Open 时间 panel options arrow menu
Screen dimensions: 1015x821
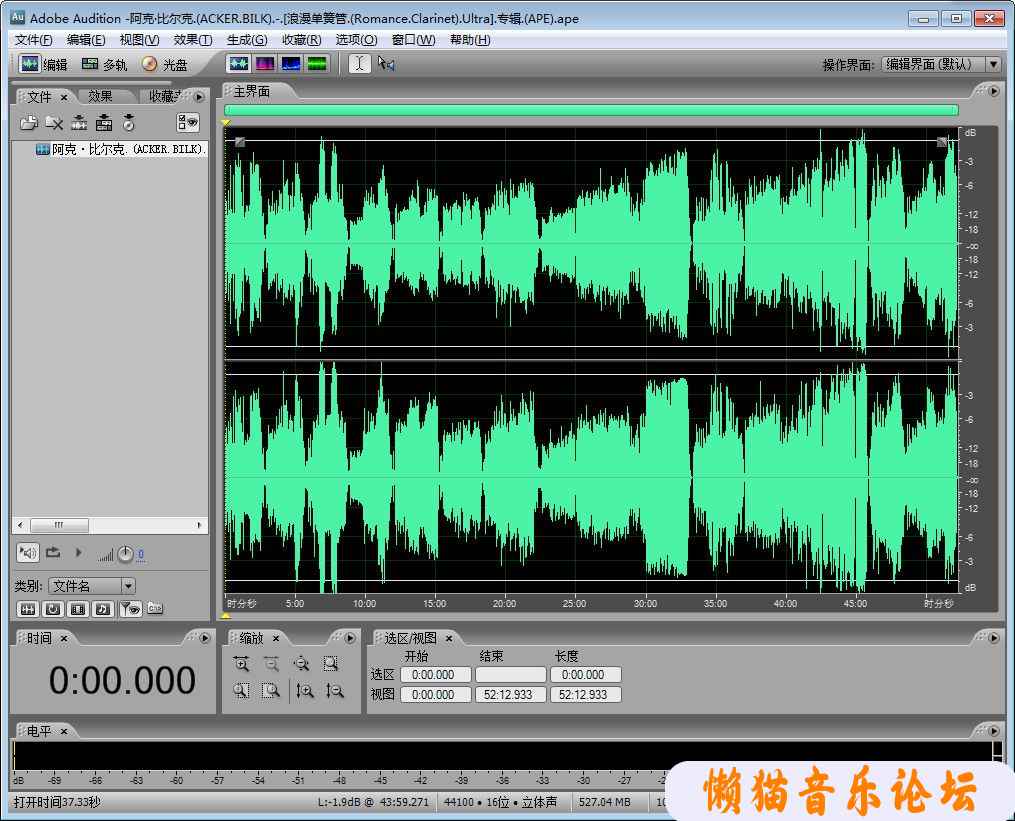205,638
